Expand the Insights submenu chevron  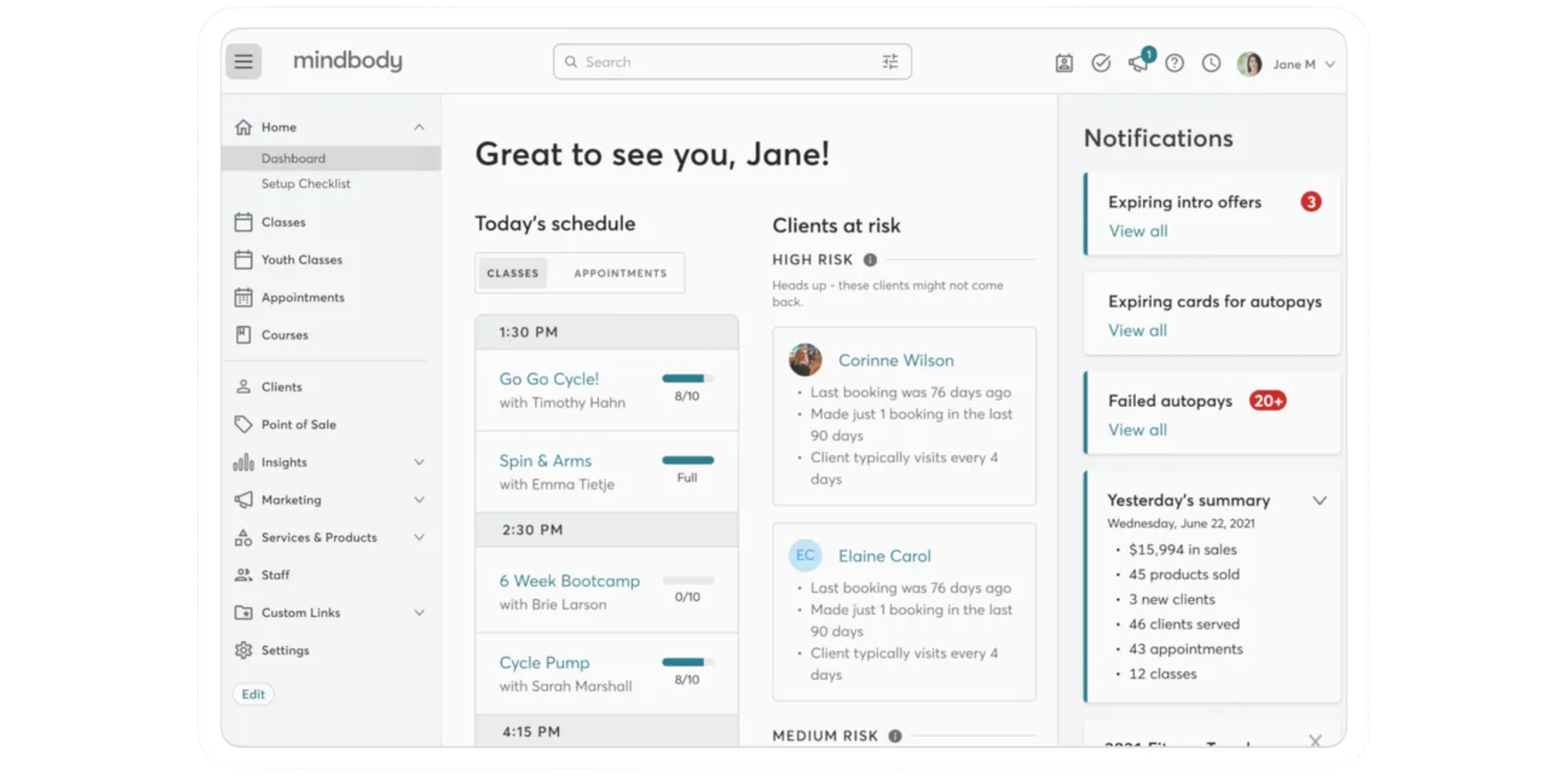tap(419, 462)
